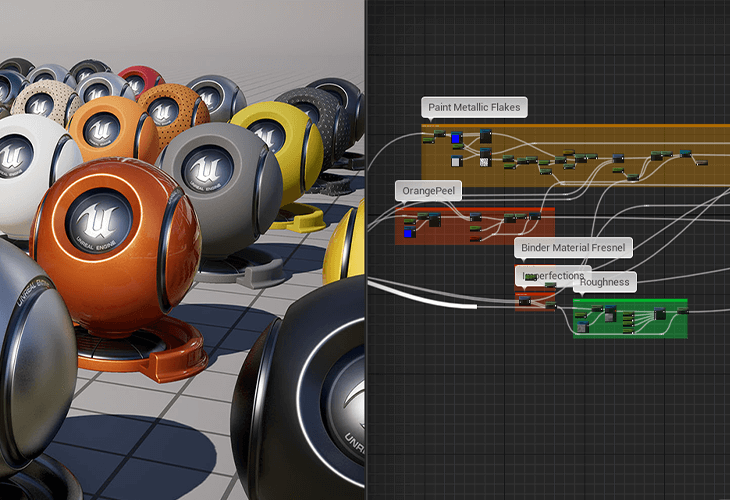Image resolution: width=730 pixels, height=500 pixels.
Task: Select the Paint Metallic Flakes comment label
Action: click(474, 107)
